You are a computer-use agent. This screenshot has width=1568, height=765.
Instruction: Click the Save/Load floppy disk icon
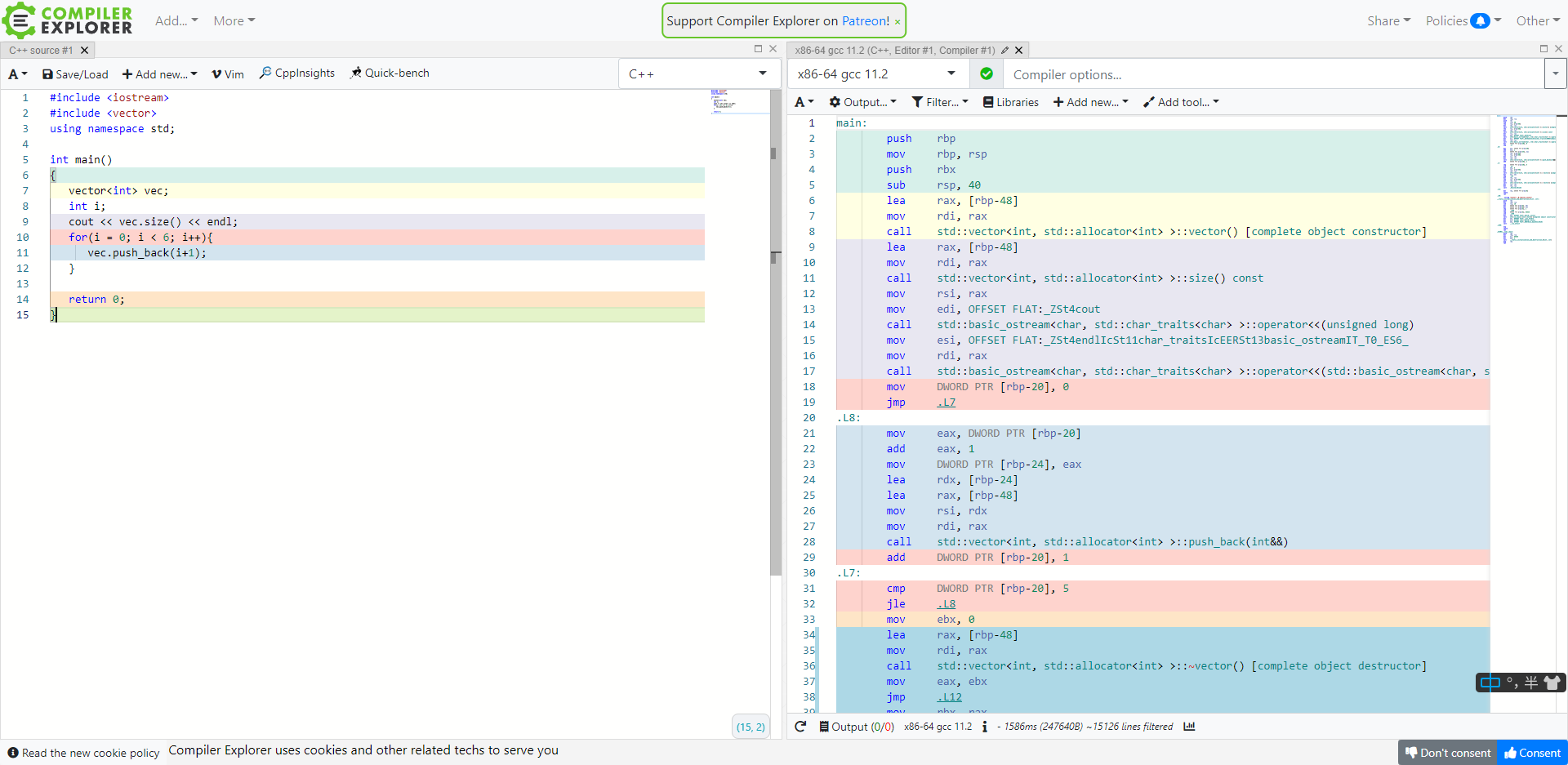[x=47, y=74]
